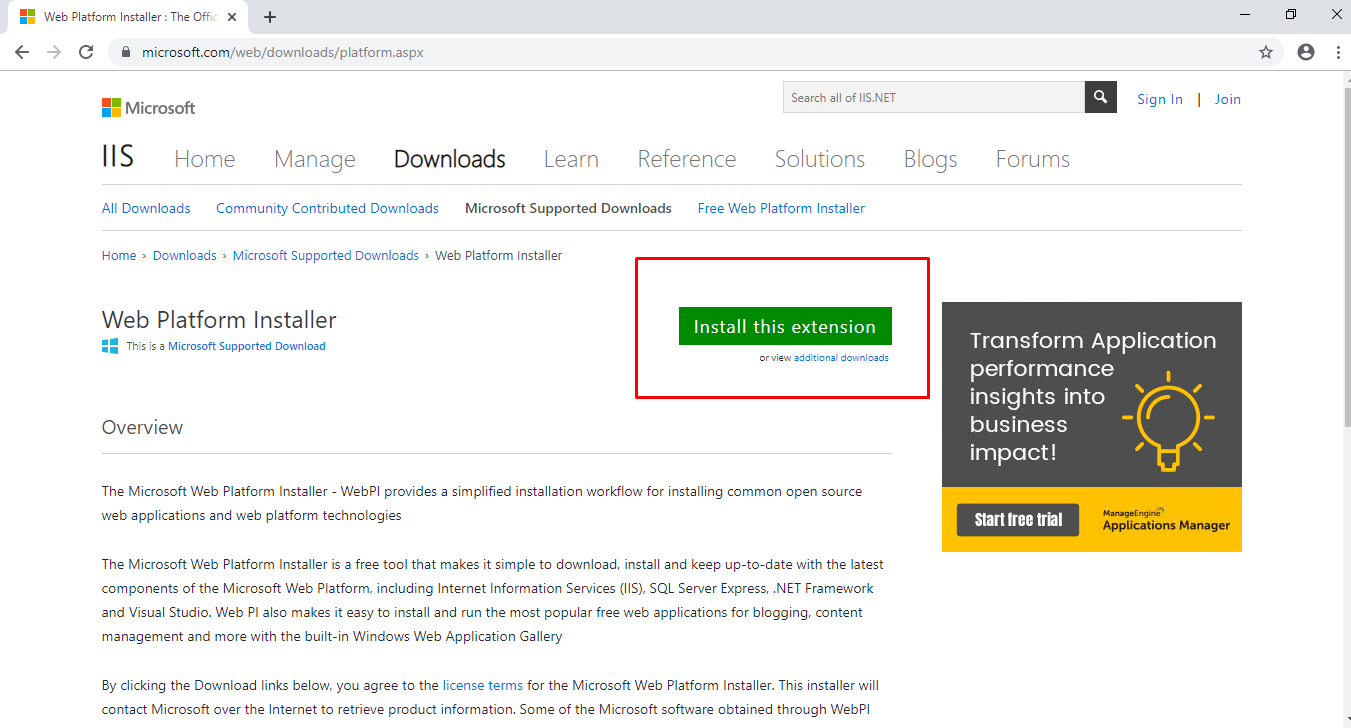Click the Windows logo beside Microsoft Supported Download
Screen dimensions: 1351x728
click(110, 346)
